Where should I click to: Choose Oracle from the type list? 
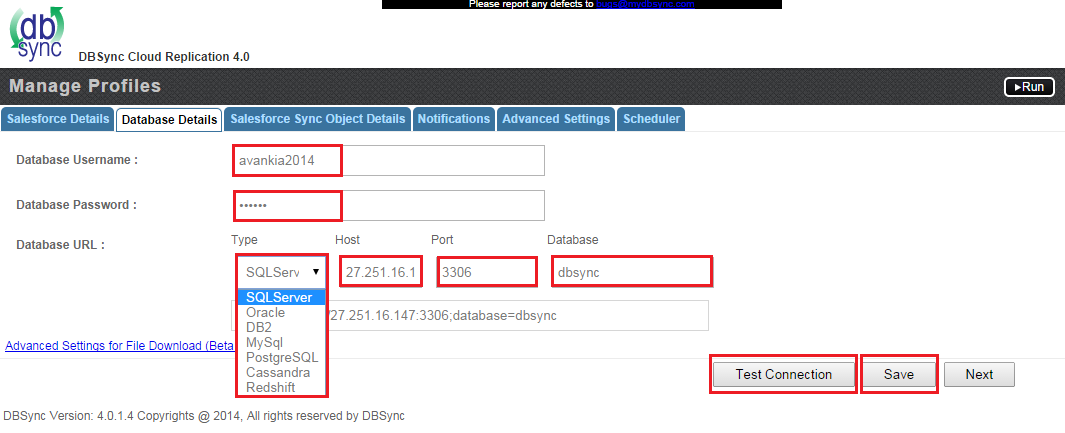266,313
